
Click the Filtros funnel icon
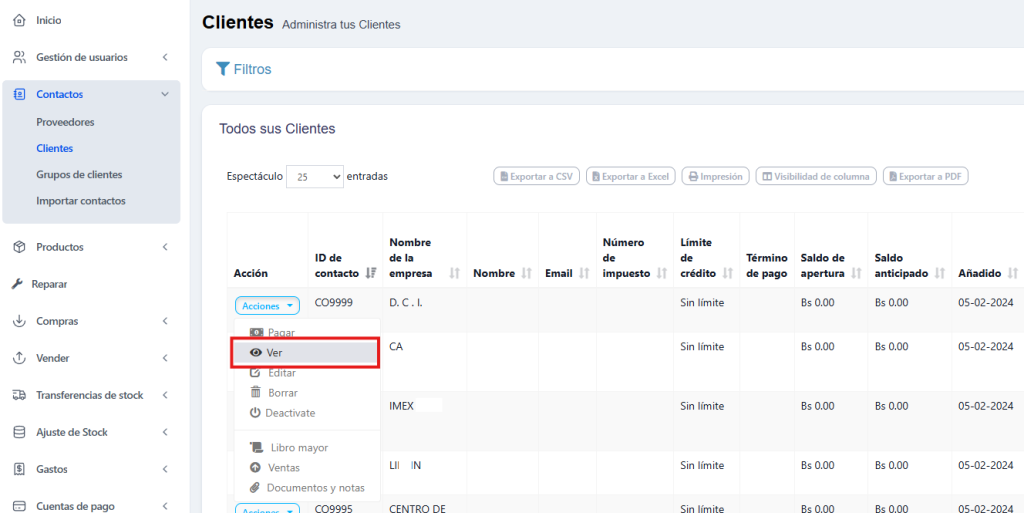[x=223, y=69]
